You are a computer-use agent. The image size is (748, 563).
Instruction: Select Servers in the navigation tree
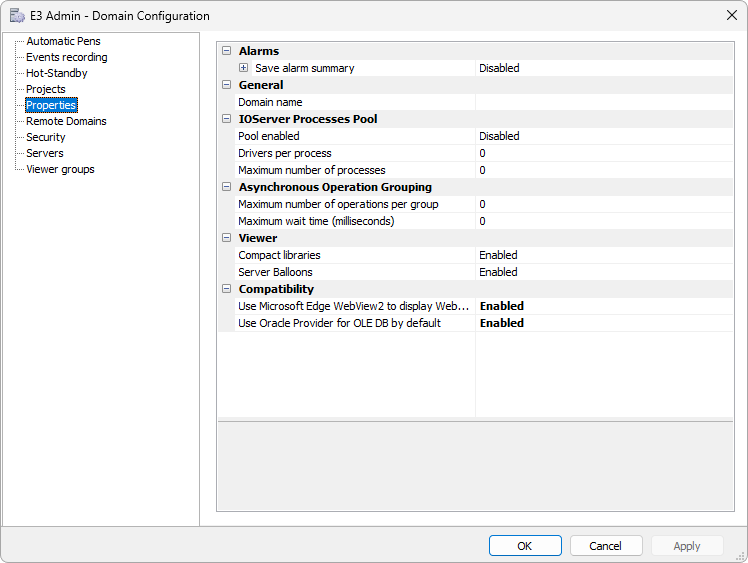[x=45, y=153]
